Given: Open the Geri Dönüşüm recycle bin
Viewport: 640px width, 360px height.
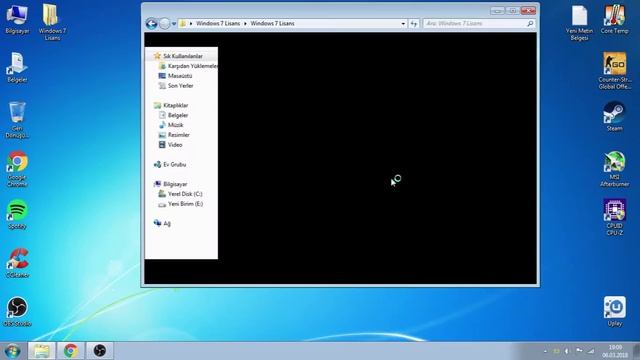Looking at the screenshot, I should pos(17,120).
